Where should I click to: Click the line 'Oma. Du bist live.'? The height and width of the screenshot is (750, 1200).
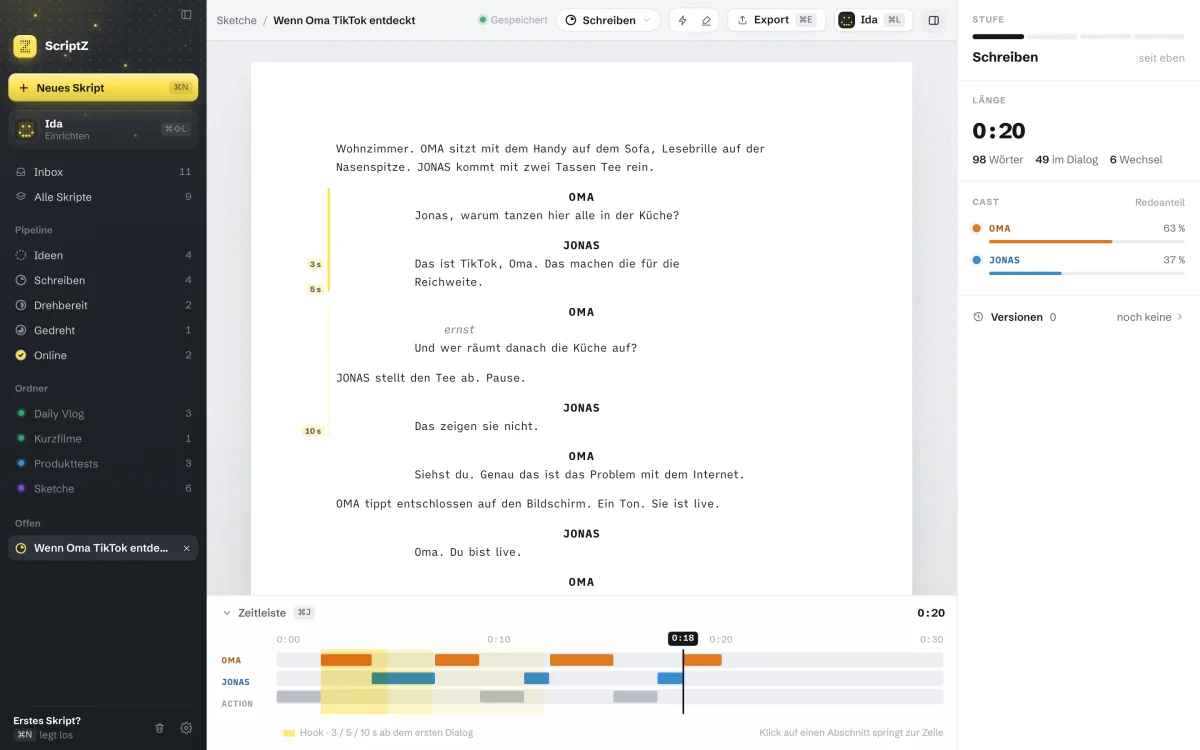click(468, 552)
